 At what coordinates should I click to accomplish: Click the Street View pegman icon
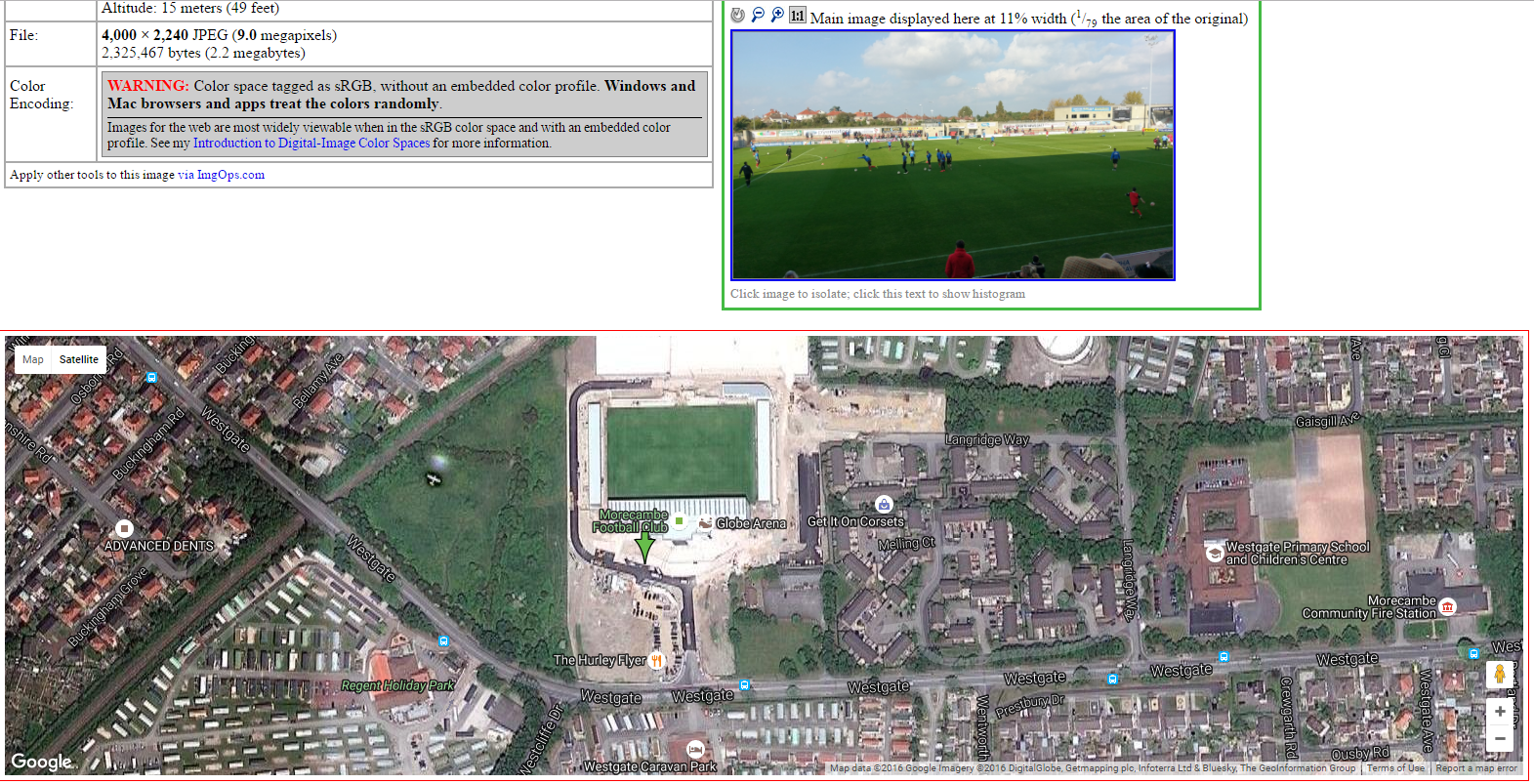pos(1500,674)
